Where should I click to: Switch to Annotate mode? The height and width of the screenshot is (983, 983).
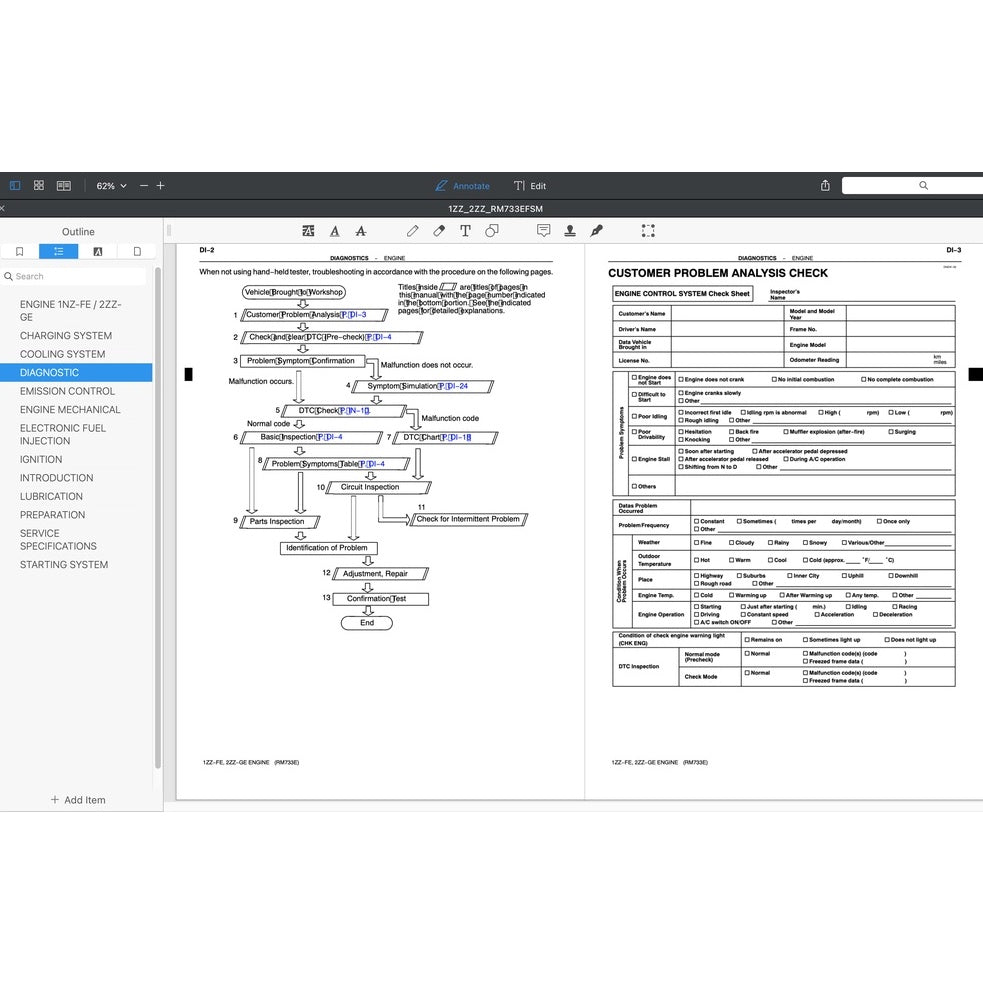(x=462, y=186)
